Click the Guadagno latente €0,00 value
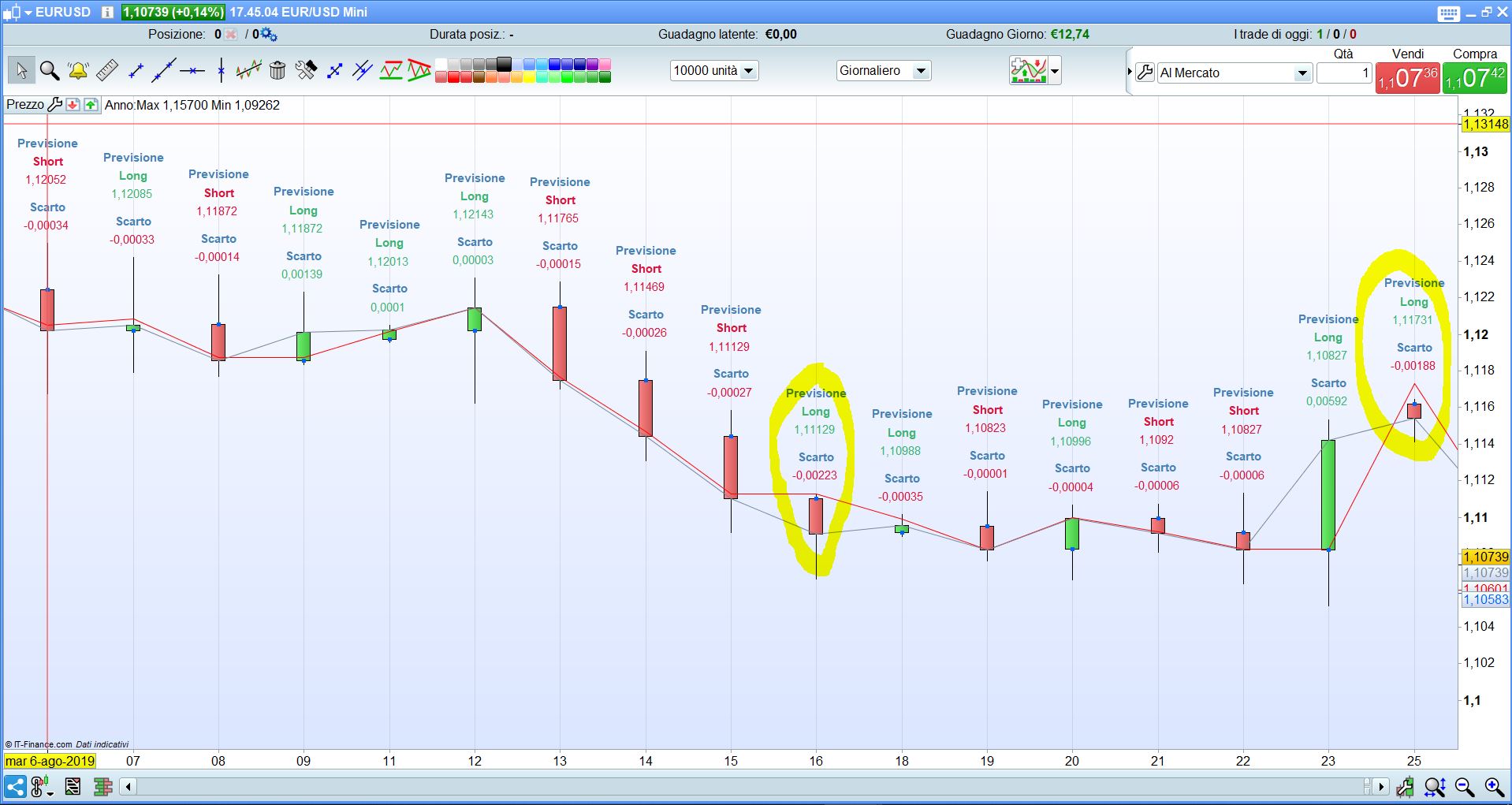 coord(781,35)
